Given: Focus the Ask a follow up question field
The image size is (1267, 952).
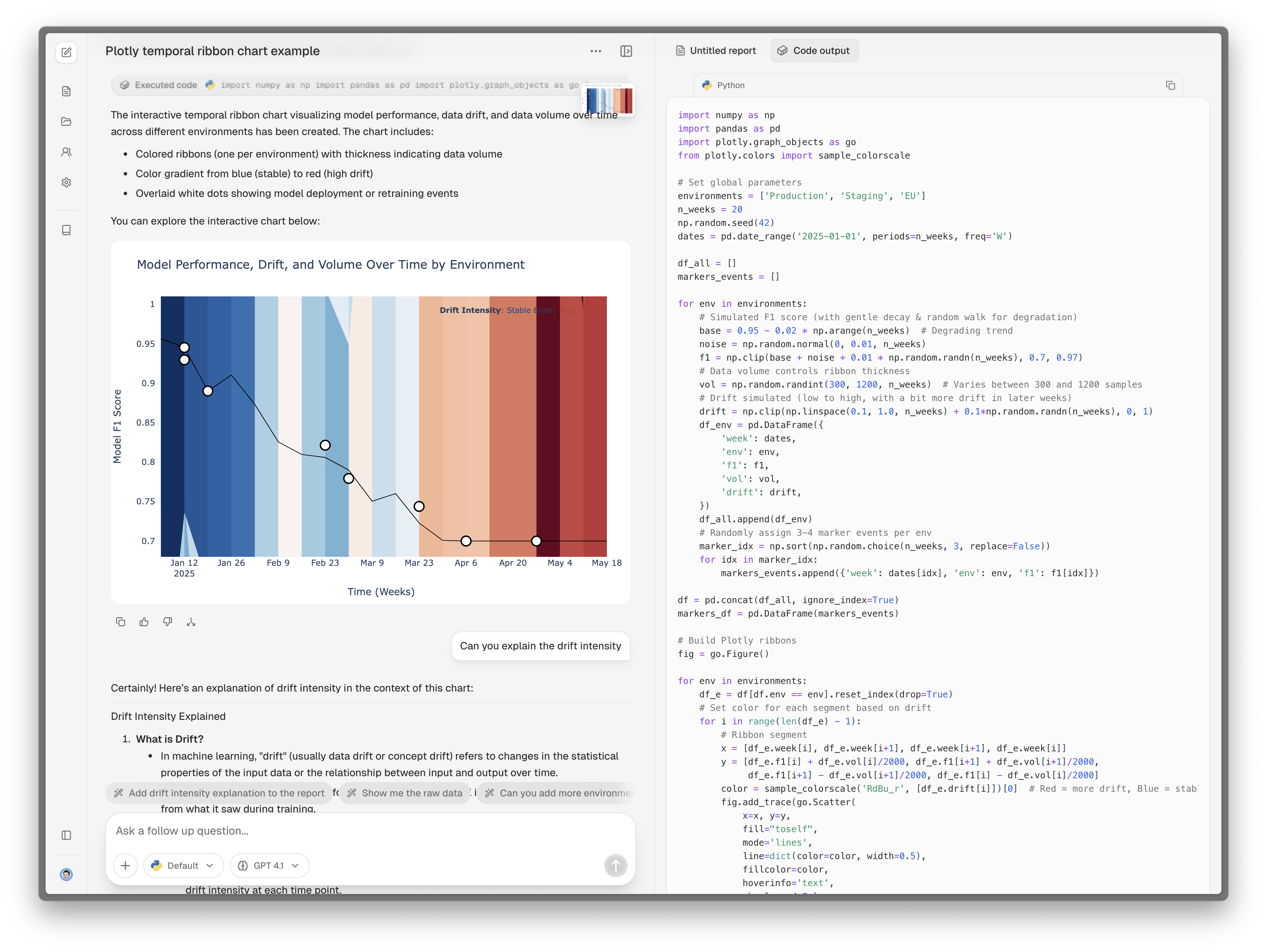Looking at the screenshot, I should pyautogui.click(x=370, y=830).
